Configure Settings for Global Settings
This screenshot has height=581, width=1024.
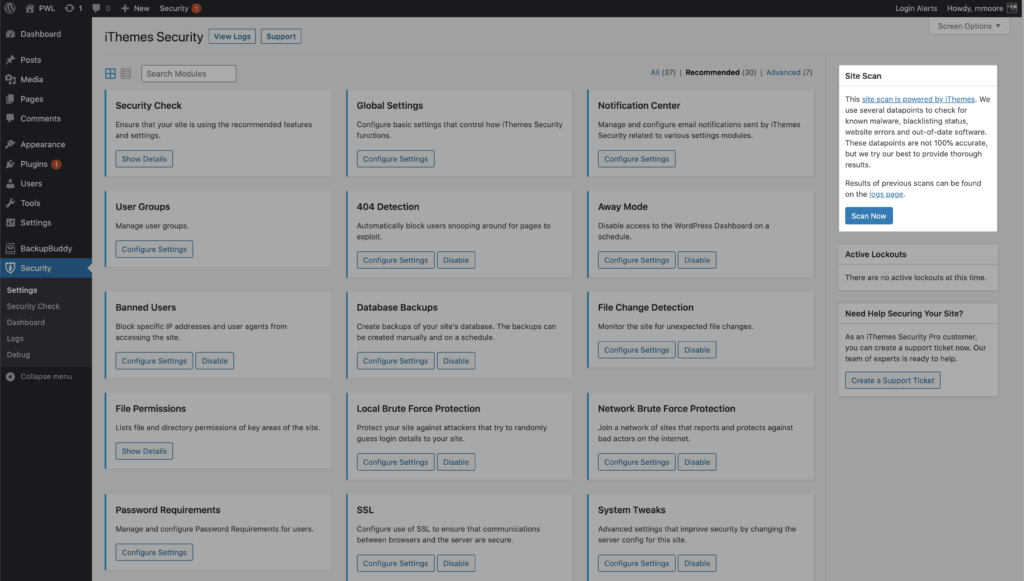pyautogui.click(x=396, y=159)
